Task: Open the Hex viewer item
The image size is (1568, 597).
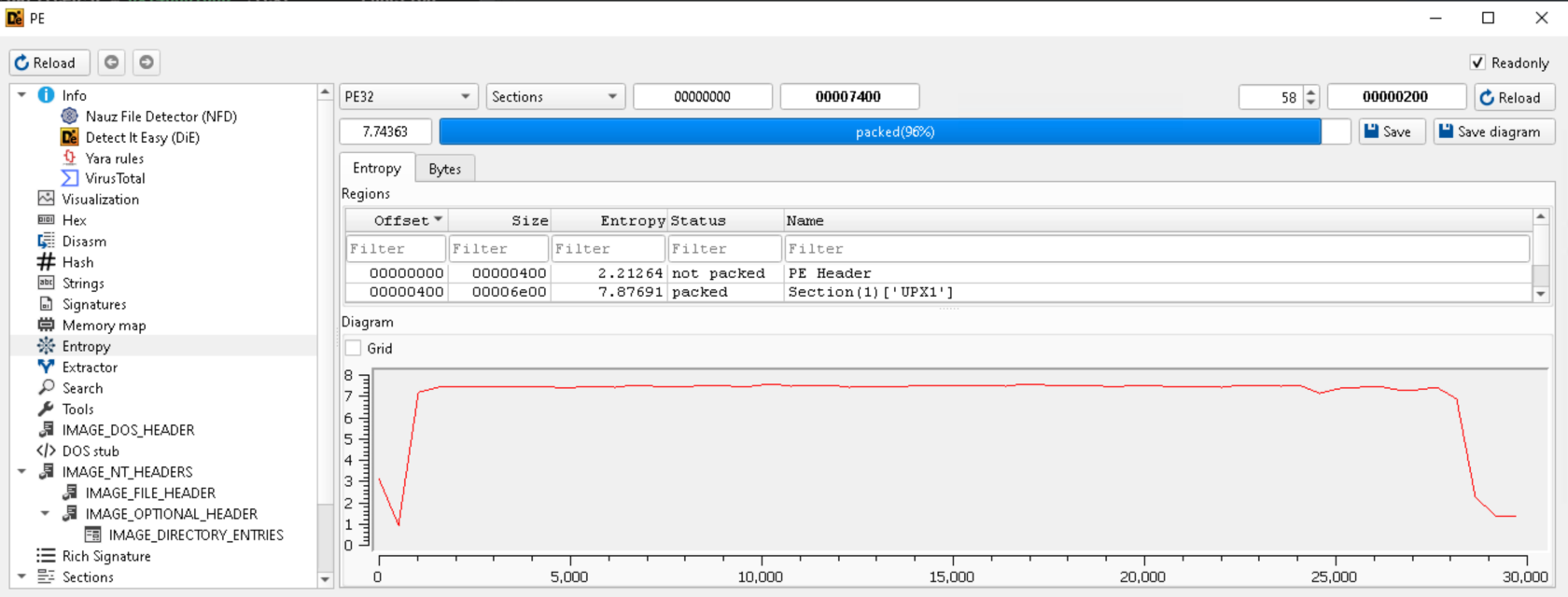Action: point(74,220)
